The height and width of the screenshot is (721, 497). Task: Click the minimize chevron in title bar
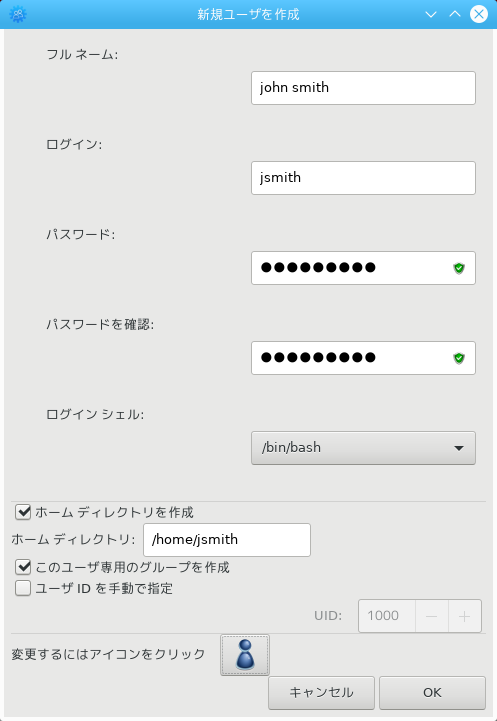pyautogui.click(x=431, y=14)
